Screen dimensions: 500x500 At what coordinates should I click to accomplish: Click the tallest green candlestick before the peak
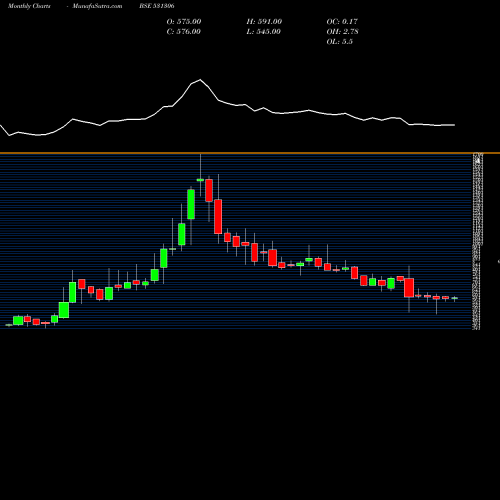[x=191, y=204]
